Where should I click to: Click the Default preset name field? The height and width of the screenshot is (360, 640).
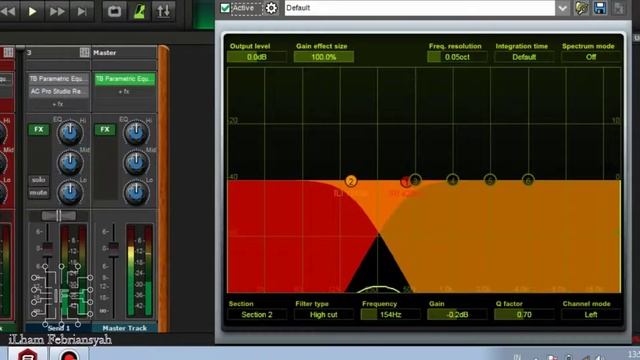[x=420, y=8]
